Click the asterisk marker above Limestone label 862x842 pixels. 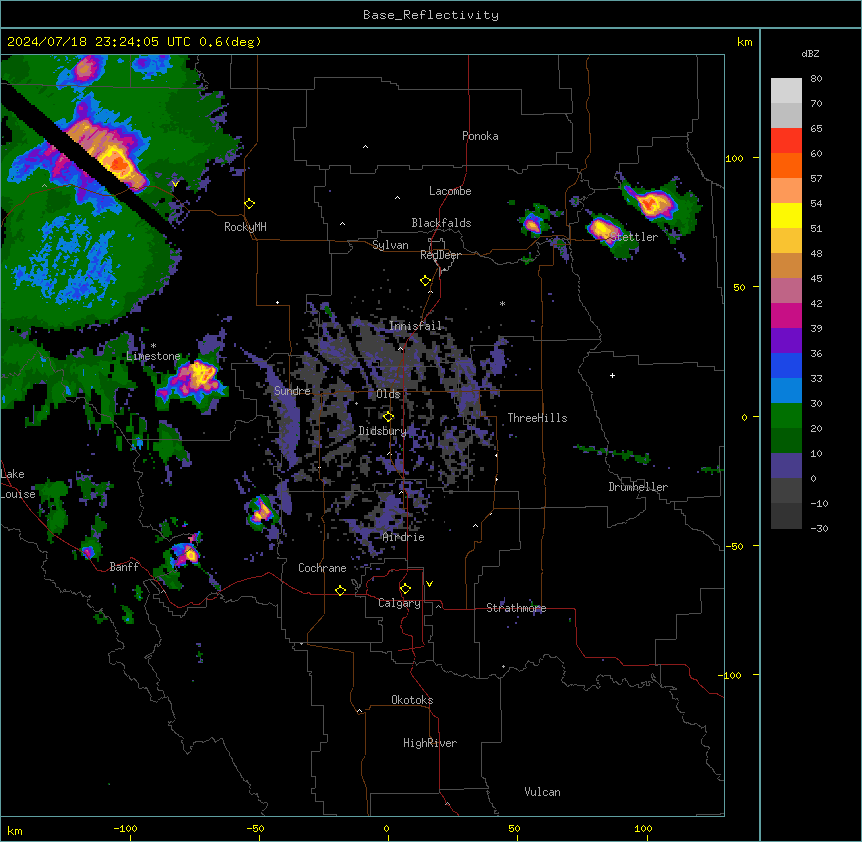(x=153, y=346)
